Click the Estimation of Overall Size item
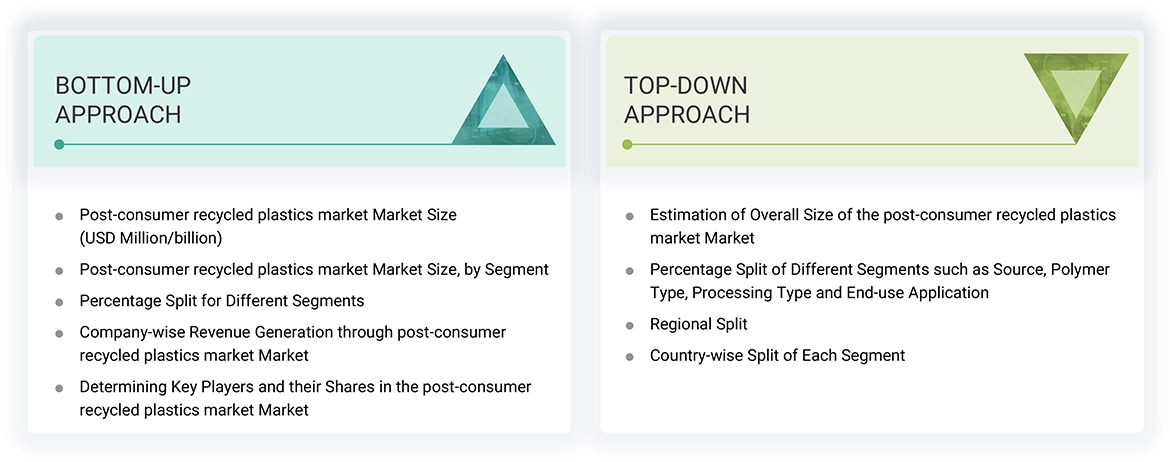Image resolution: width=1170 pixels, height=462 pixels. (x=882, y=227)
